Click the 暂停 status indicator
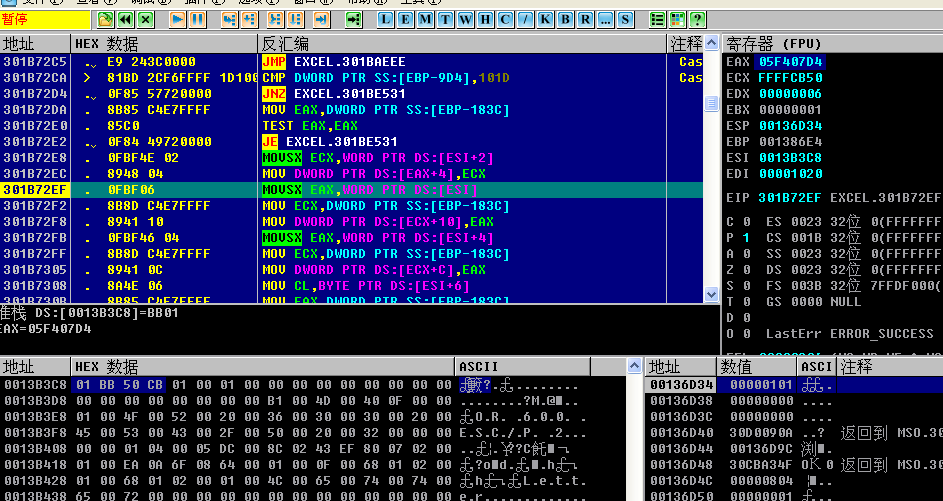 [45, 20]
